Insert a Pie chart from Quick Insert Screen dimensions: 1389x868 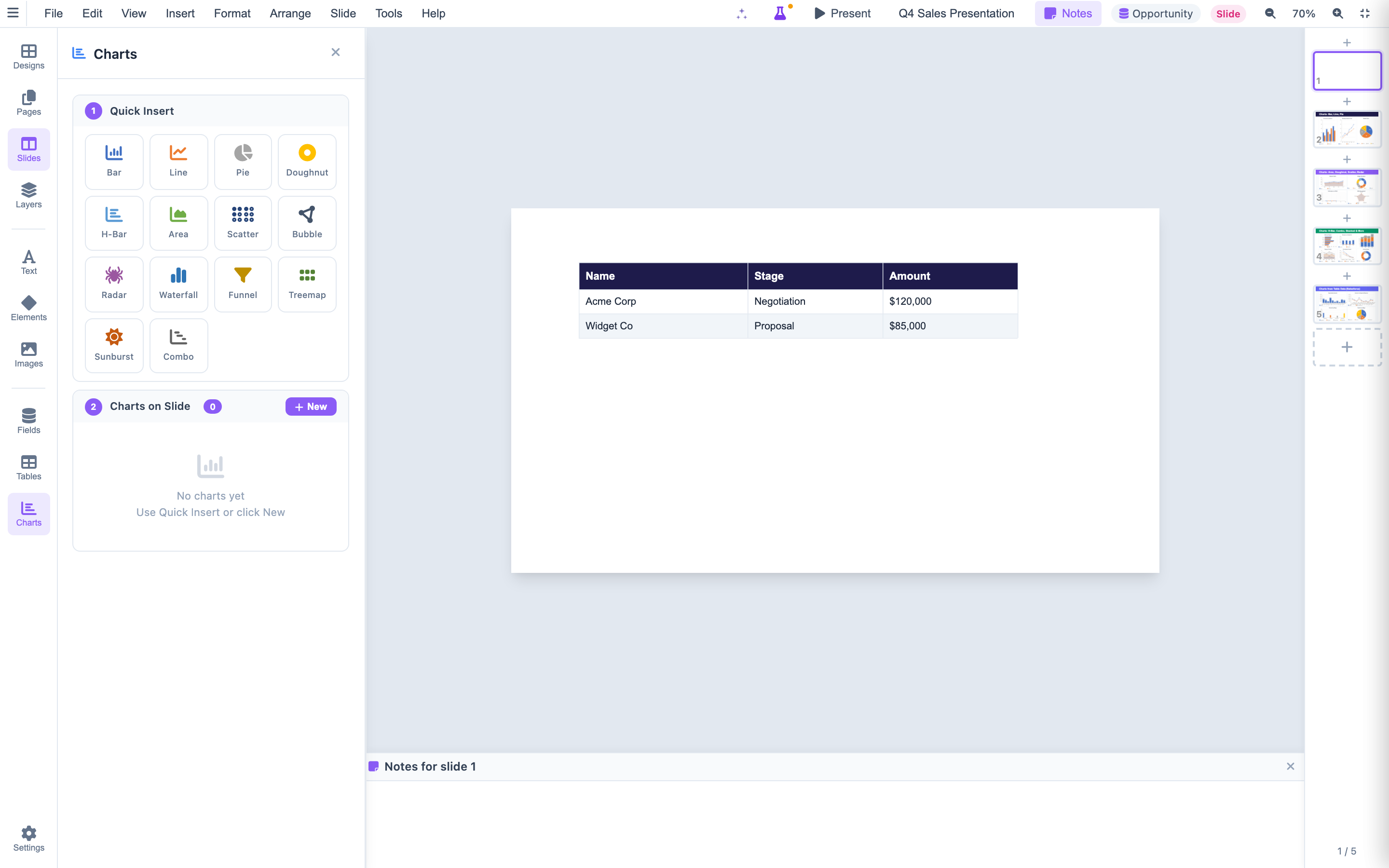tap(242, 162)
